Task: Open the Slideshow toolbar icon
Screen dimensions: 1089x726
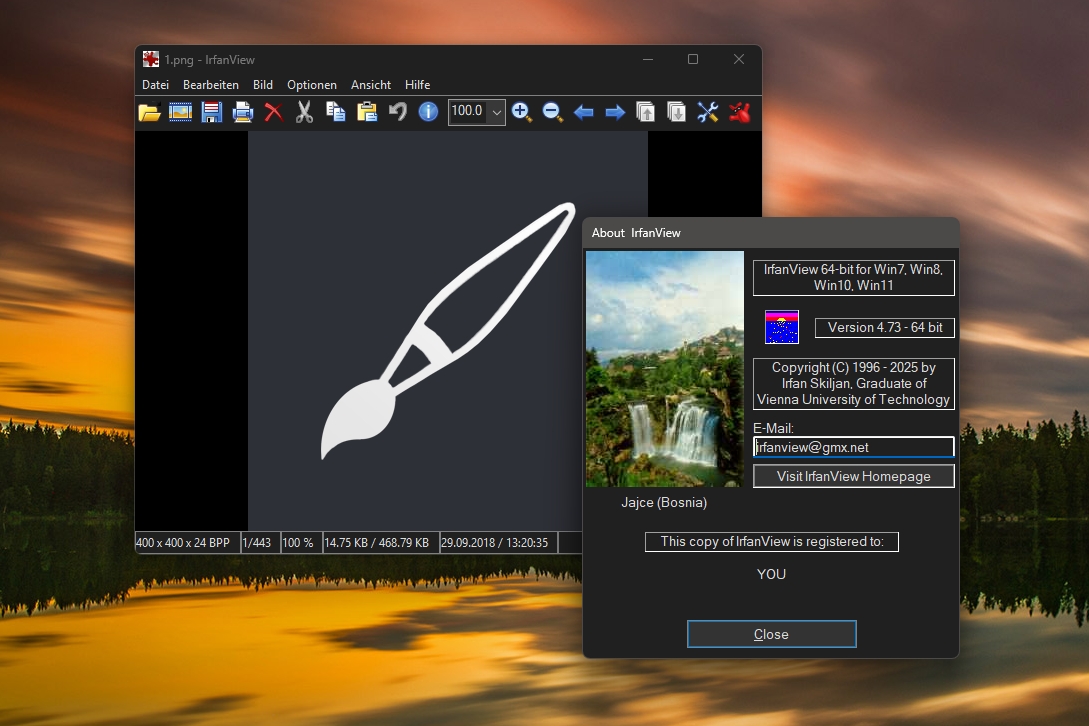Action: click(180, 112)
